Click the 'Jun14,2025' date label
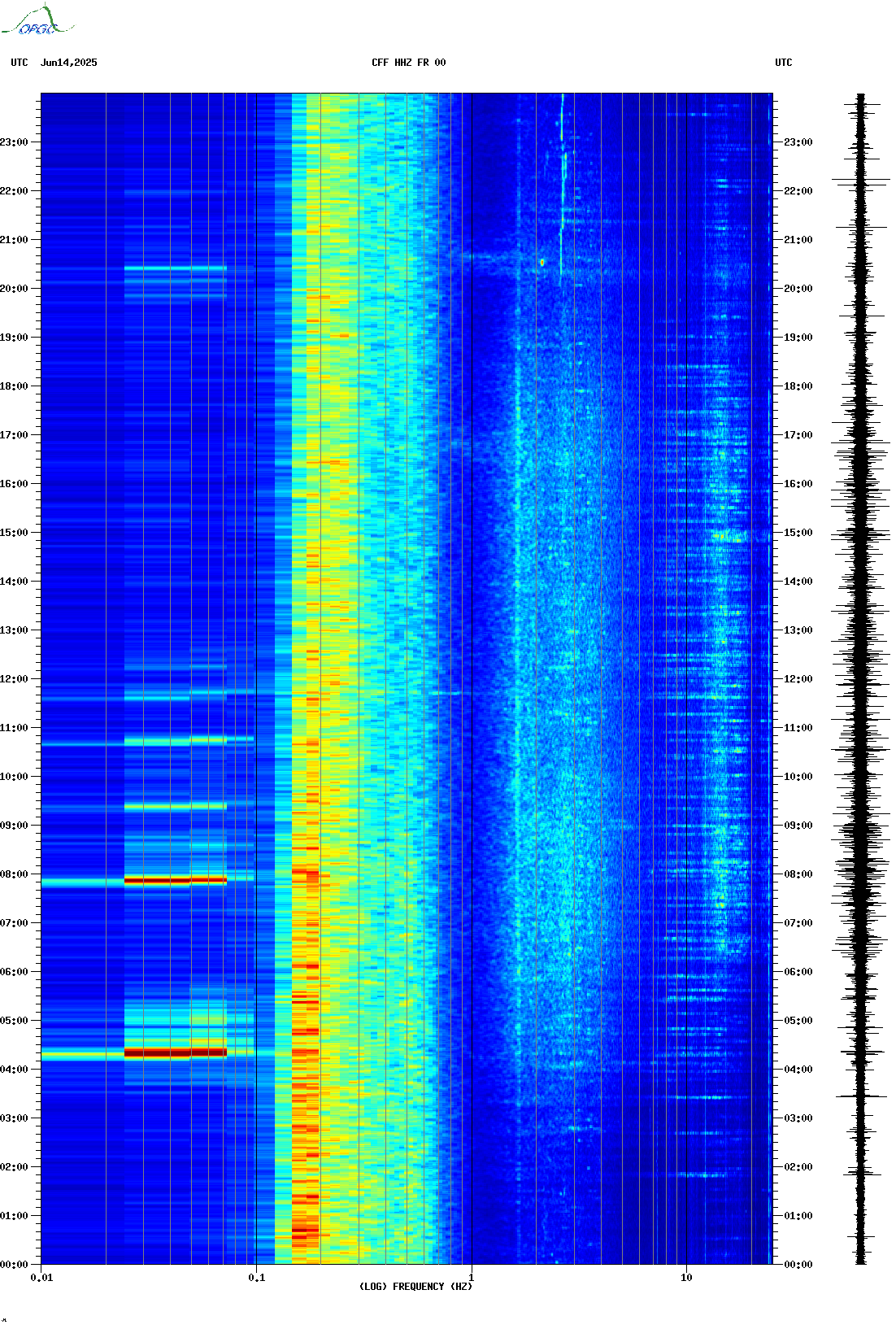896x1329 pixels. (x=69, y=63)
